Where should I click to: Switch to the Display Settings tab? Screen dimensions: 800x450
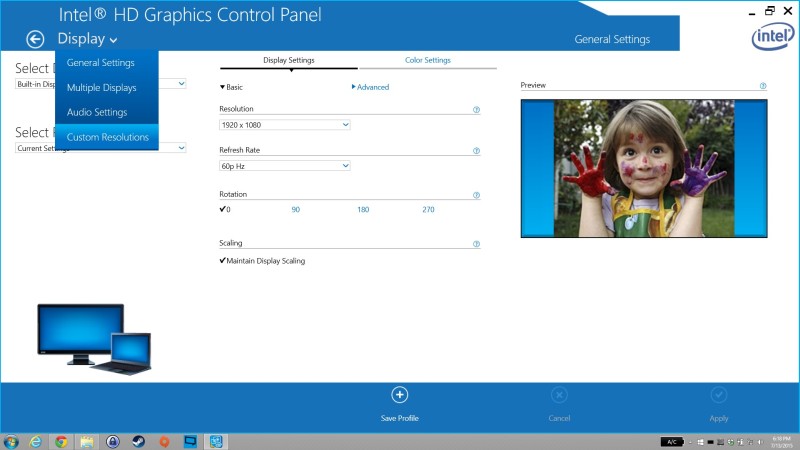point(289,60)
